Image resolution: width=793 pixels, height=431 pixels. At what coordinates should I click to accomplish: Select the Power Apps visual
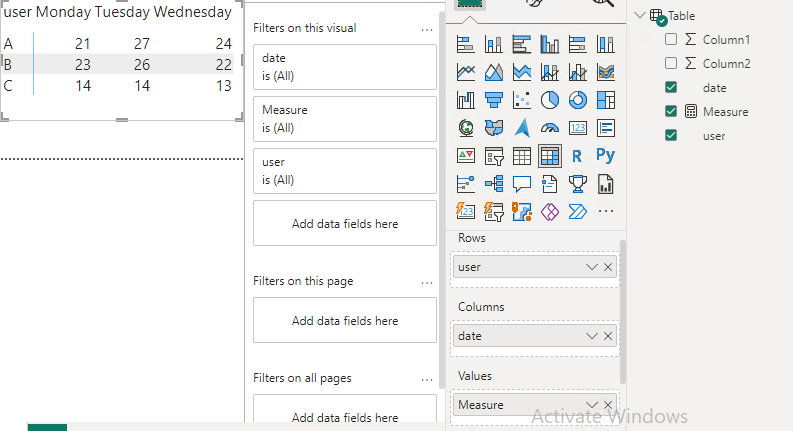pos(550,211)
